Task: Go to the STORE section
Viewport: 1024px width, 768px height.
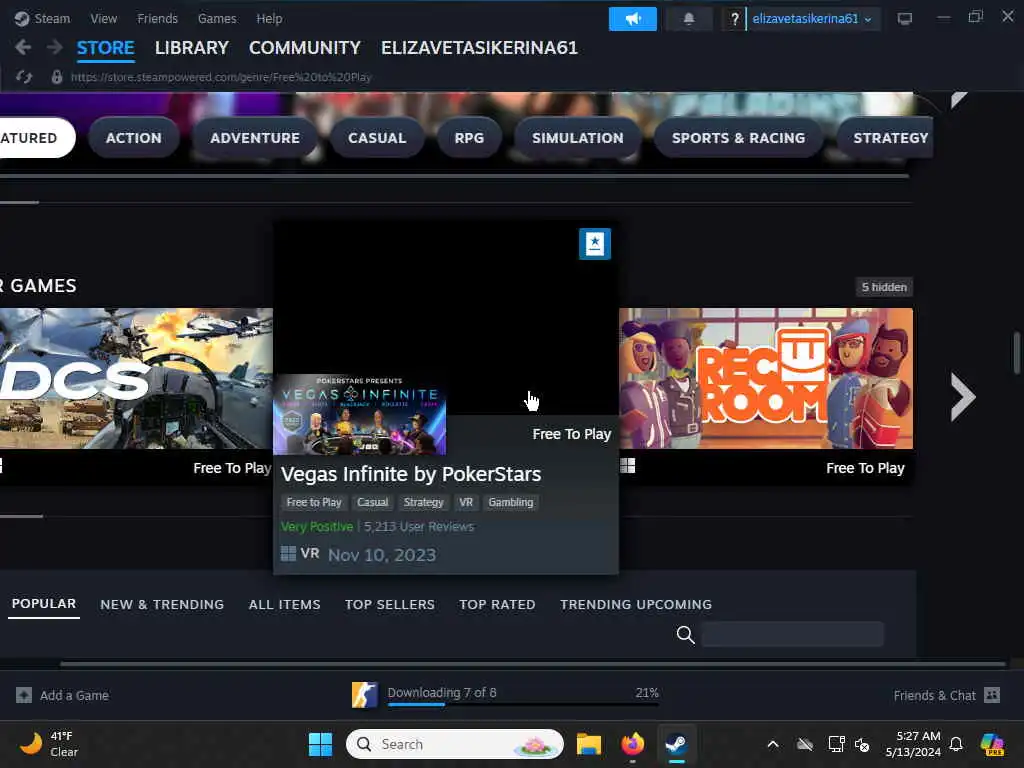Action: pyautogui.click(x=105, y=48)
